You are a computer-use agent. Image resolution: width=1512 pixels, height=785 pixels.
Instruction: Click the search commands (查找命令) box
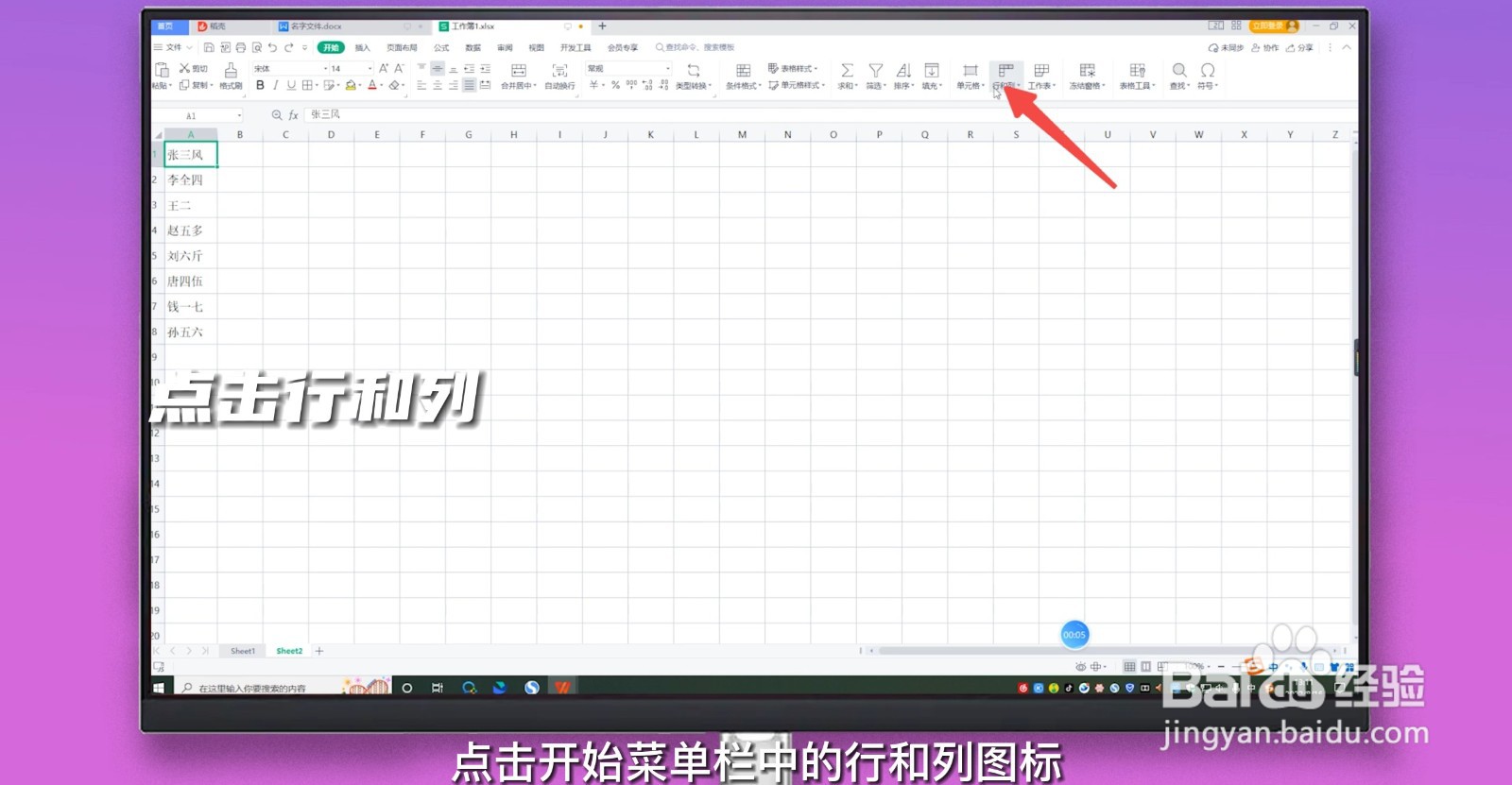coord(695,47)
